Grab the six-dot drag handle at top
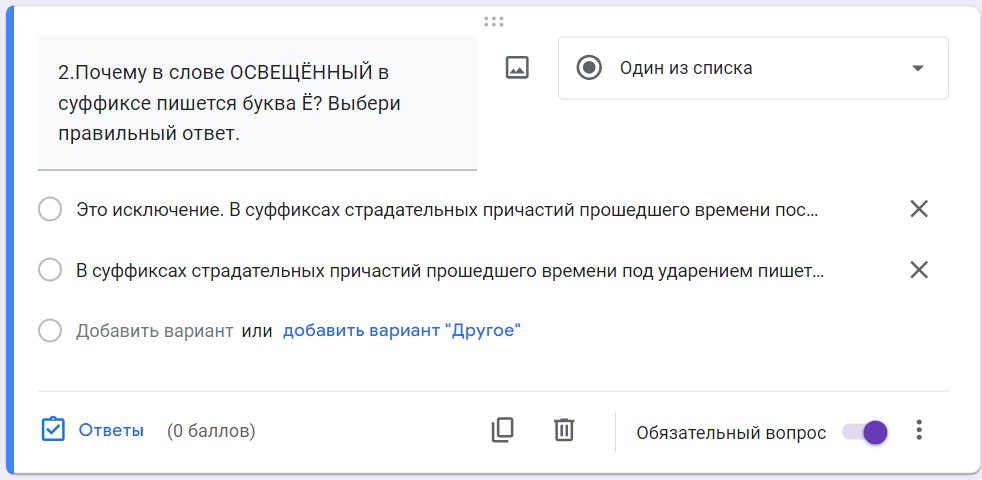The image size is (982, 480). [494, 22]
